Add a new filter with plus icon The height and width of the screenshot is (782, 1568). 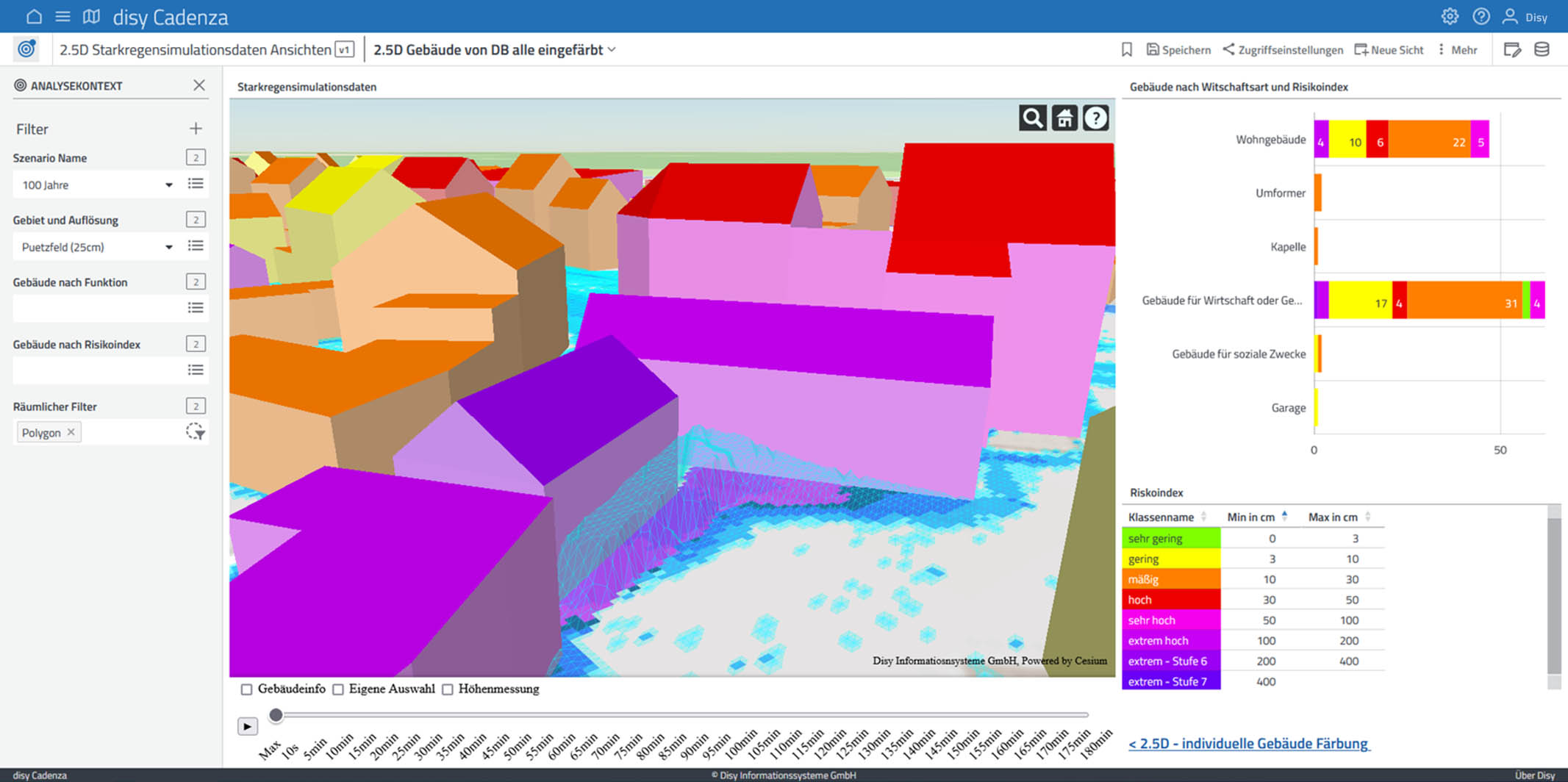point(196,129)
